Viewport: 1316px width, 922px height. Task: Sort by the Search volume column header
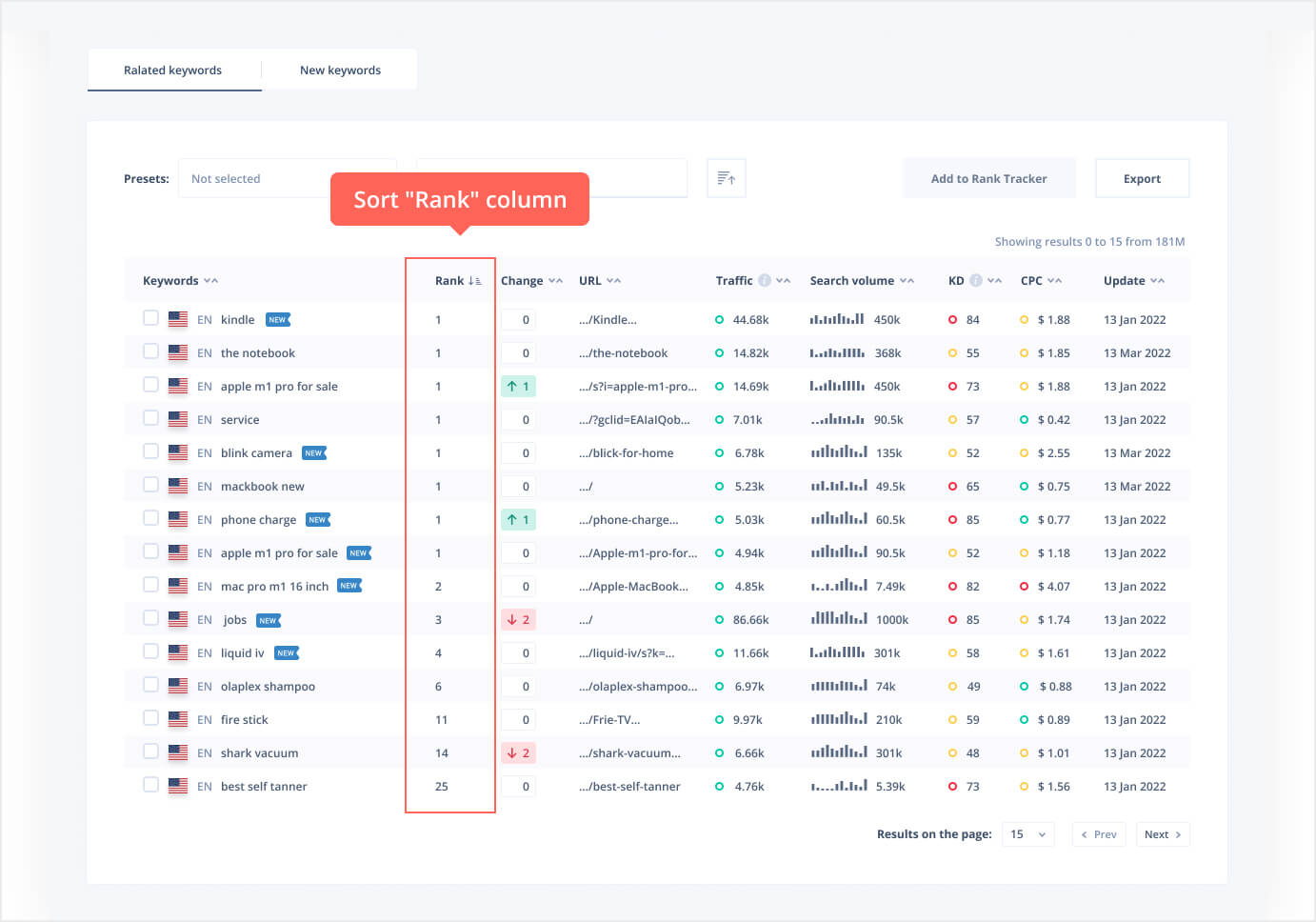point(862,281)
